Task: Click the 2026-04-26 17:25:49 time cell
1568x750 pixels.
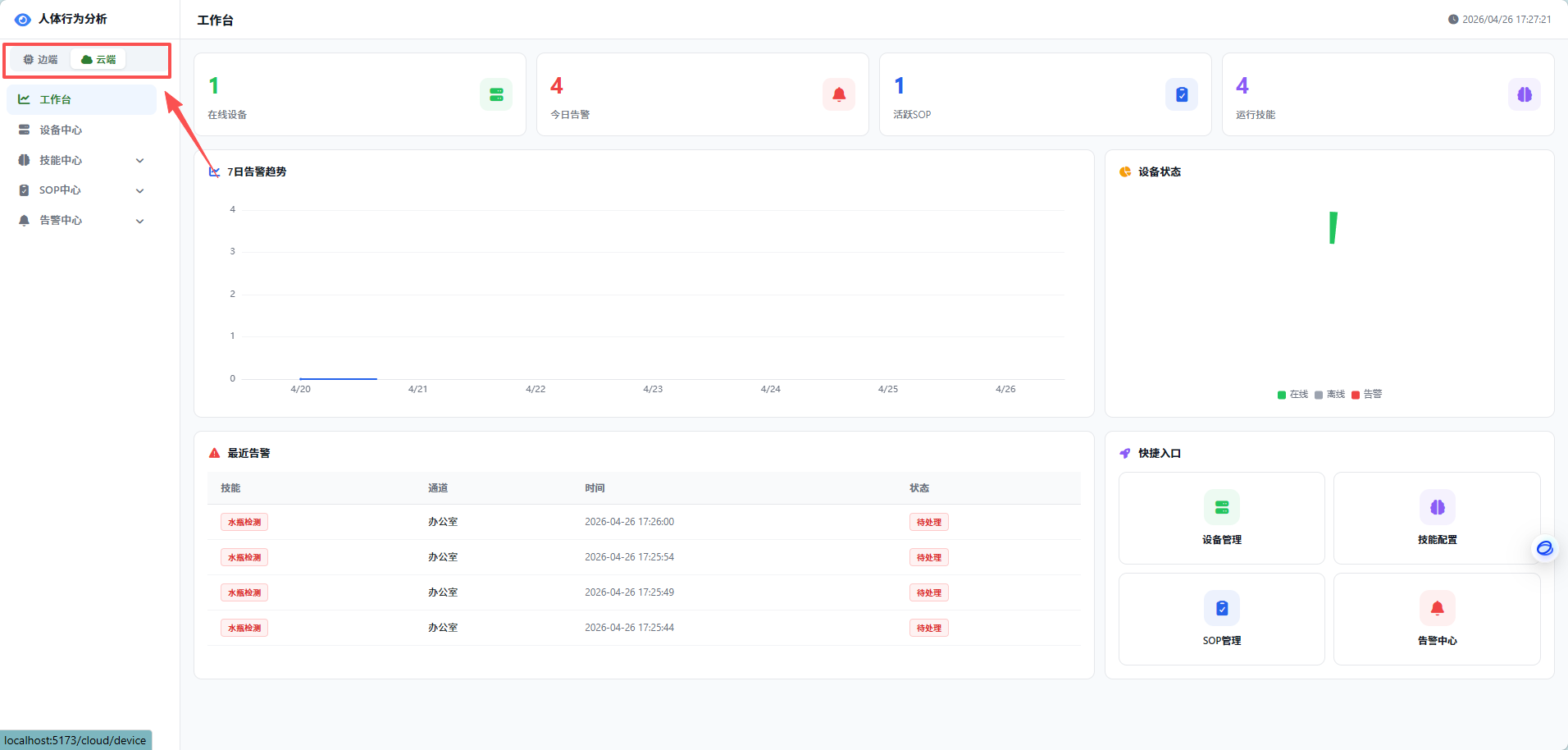Action: [x=629, y=592]
